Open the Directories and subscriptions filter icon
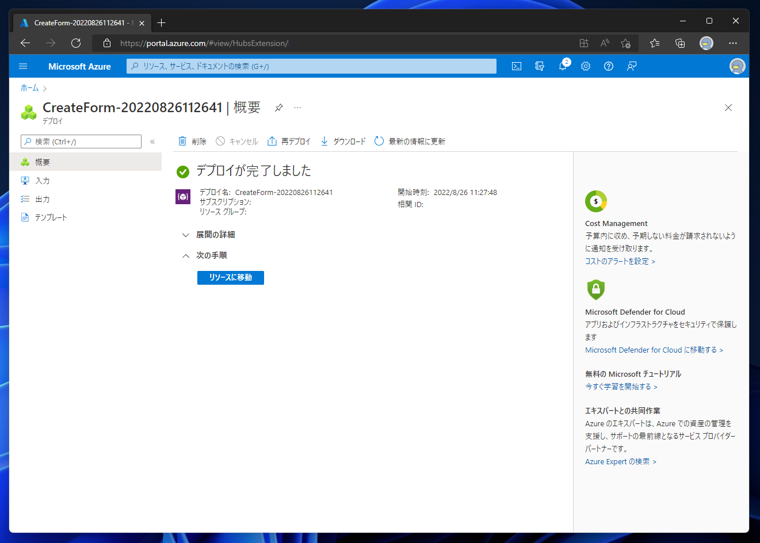Screen dimensions: 760x543 [x=539, y=66]
